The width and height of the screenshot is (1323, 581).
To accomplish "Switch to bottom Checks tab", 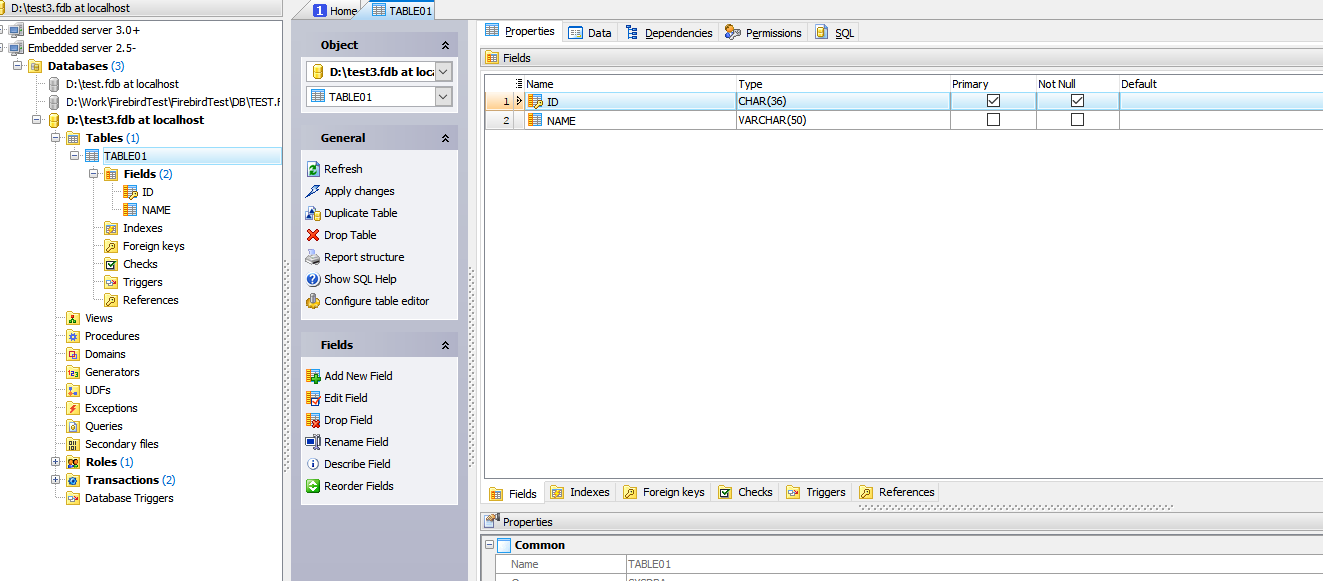I will coord(745,492).
